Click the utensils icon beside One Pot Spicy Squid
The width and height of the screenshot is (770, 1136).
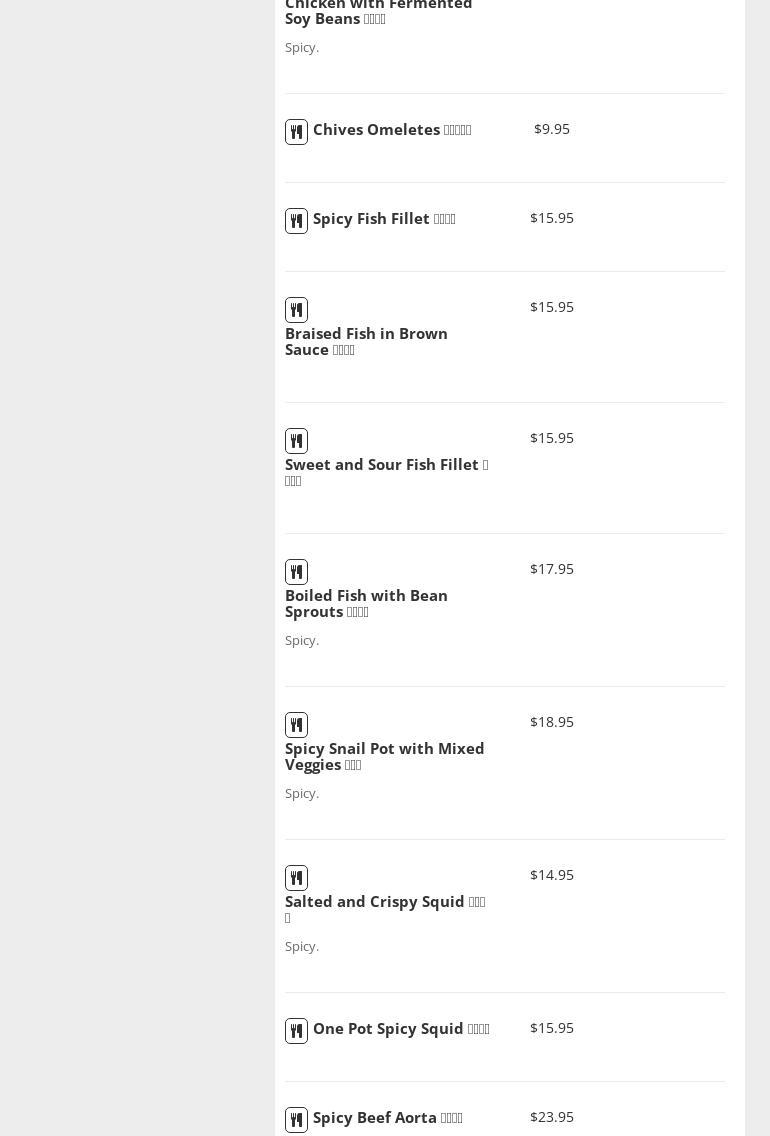coord(296,1031)
